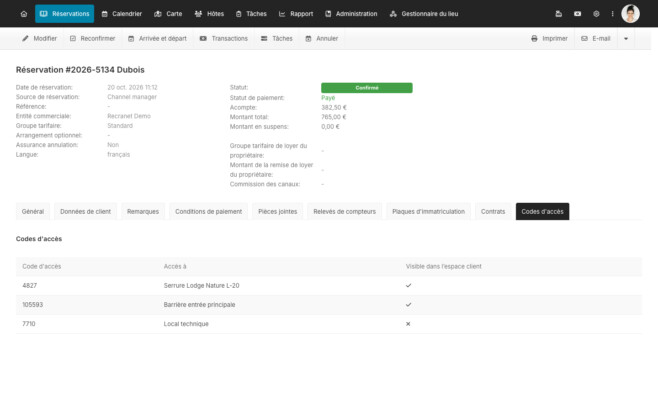Open Arrivée et départ

tap(157, 39)
